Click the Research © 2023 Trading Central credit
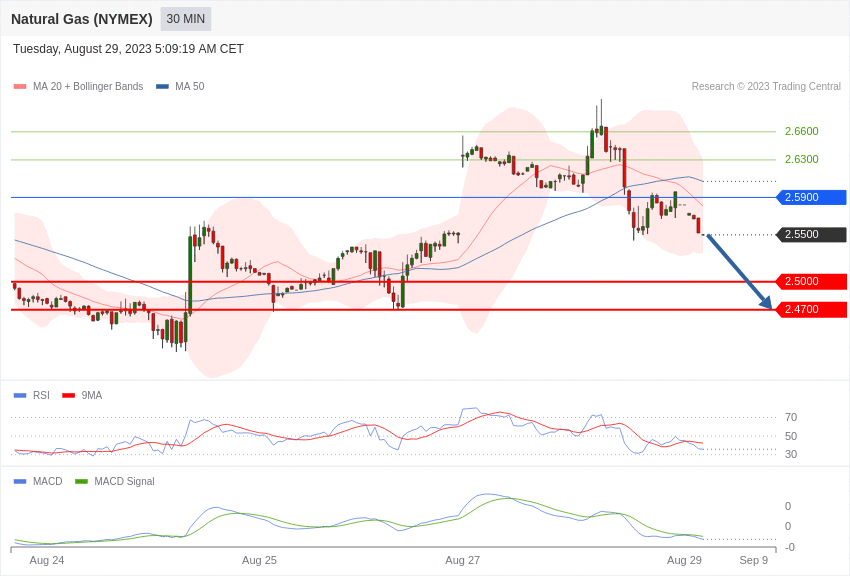The image size is (850, 576). [x=766, y=87]
